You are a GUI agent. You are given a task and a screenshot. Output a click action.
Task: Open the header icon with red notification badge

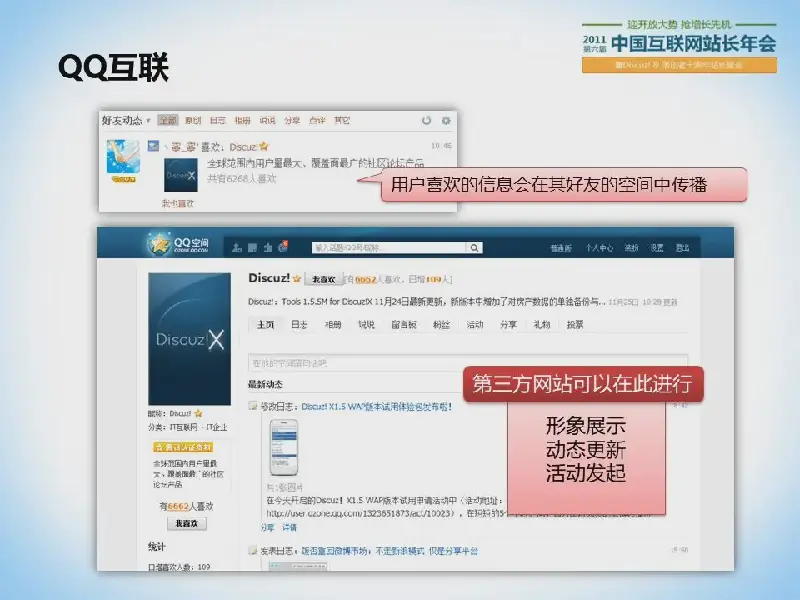[283, 247]
